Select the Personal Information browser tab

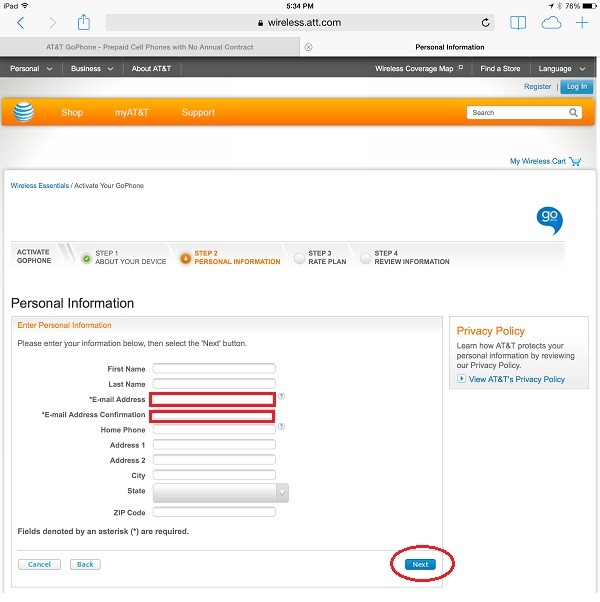pyautogui.click(x=450, y=47)
